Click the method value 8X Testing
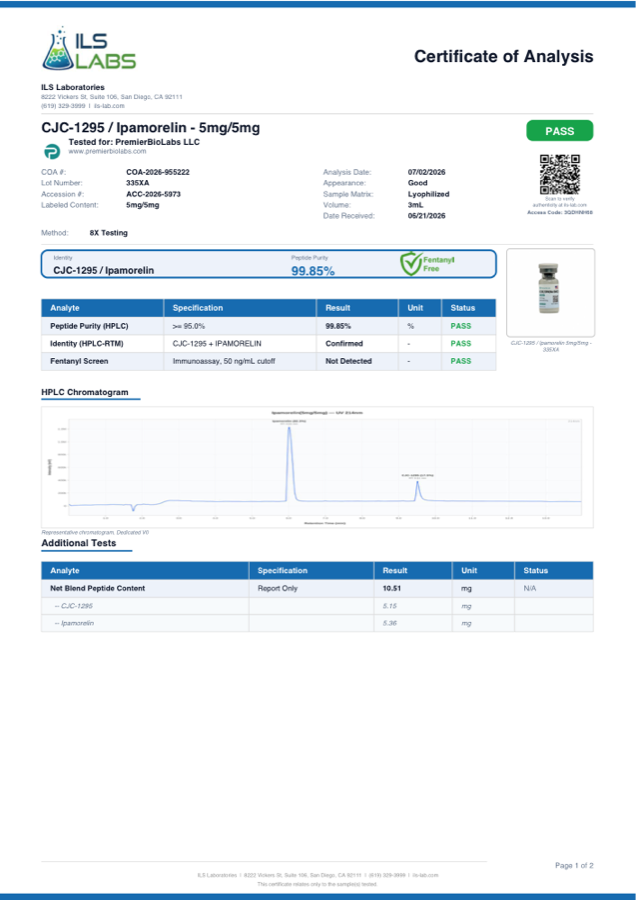This screenshot has height=900, width=636. tap(108, 233)
